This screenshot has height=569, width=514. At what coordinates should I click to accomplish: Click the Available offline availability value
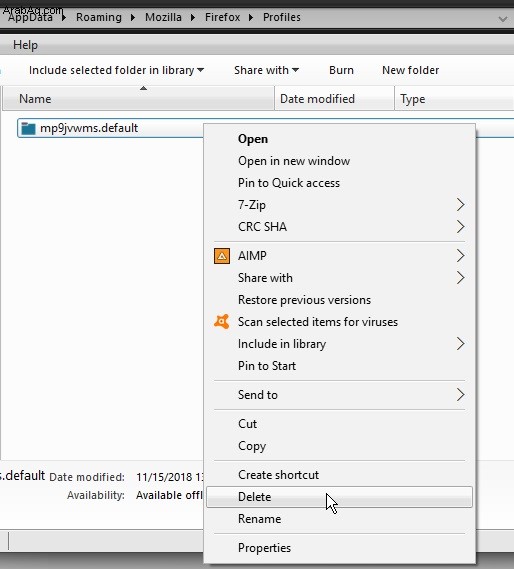coord(169,495)
